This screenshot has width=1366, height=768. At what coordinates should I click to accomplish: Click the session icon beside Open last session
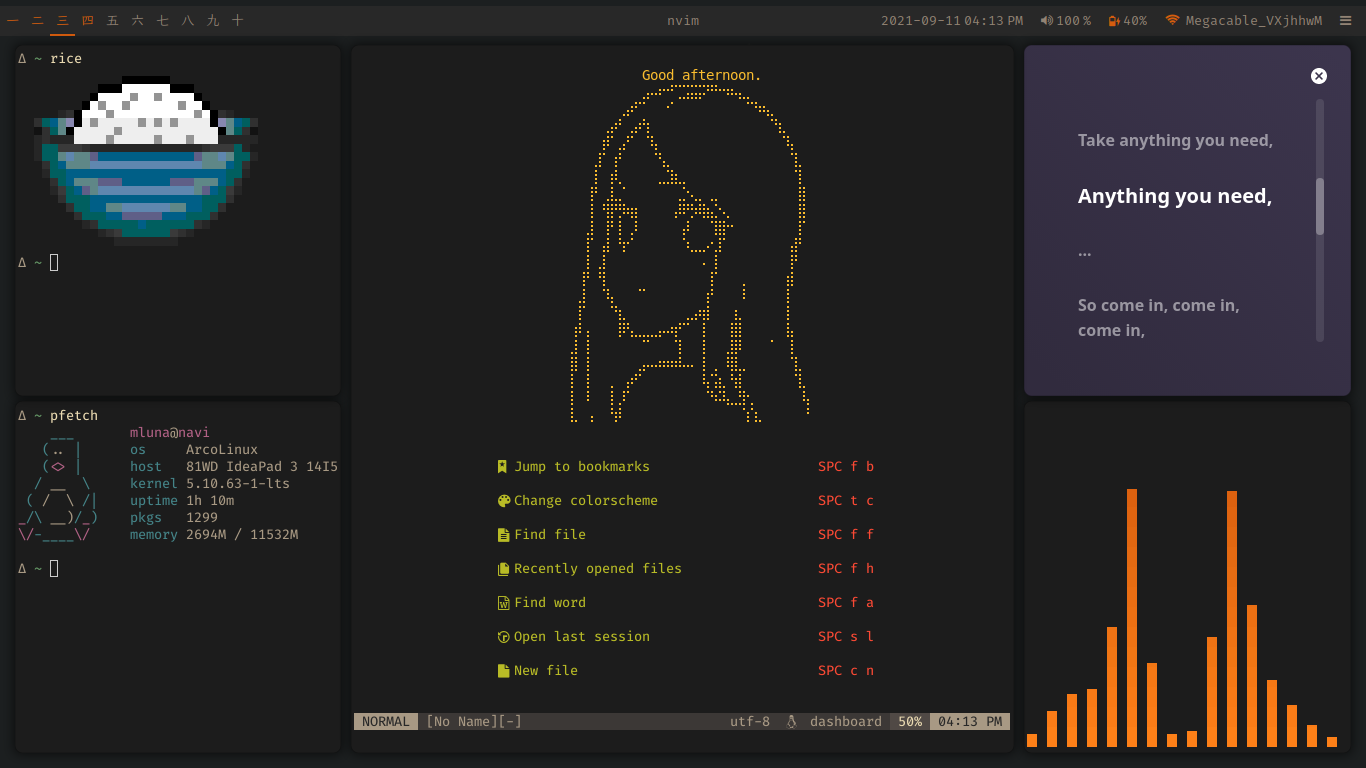pyautogui.click(x=503, y=637)
